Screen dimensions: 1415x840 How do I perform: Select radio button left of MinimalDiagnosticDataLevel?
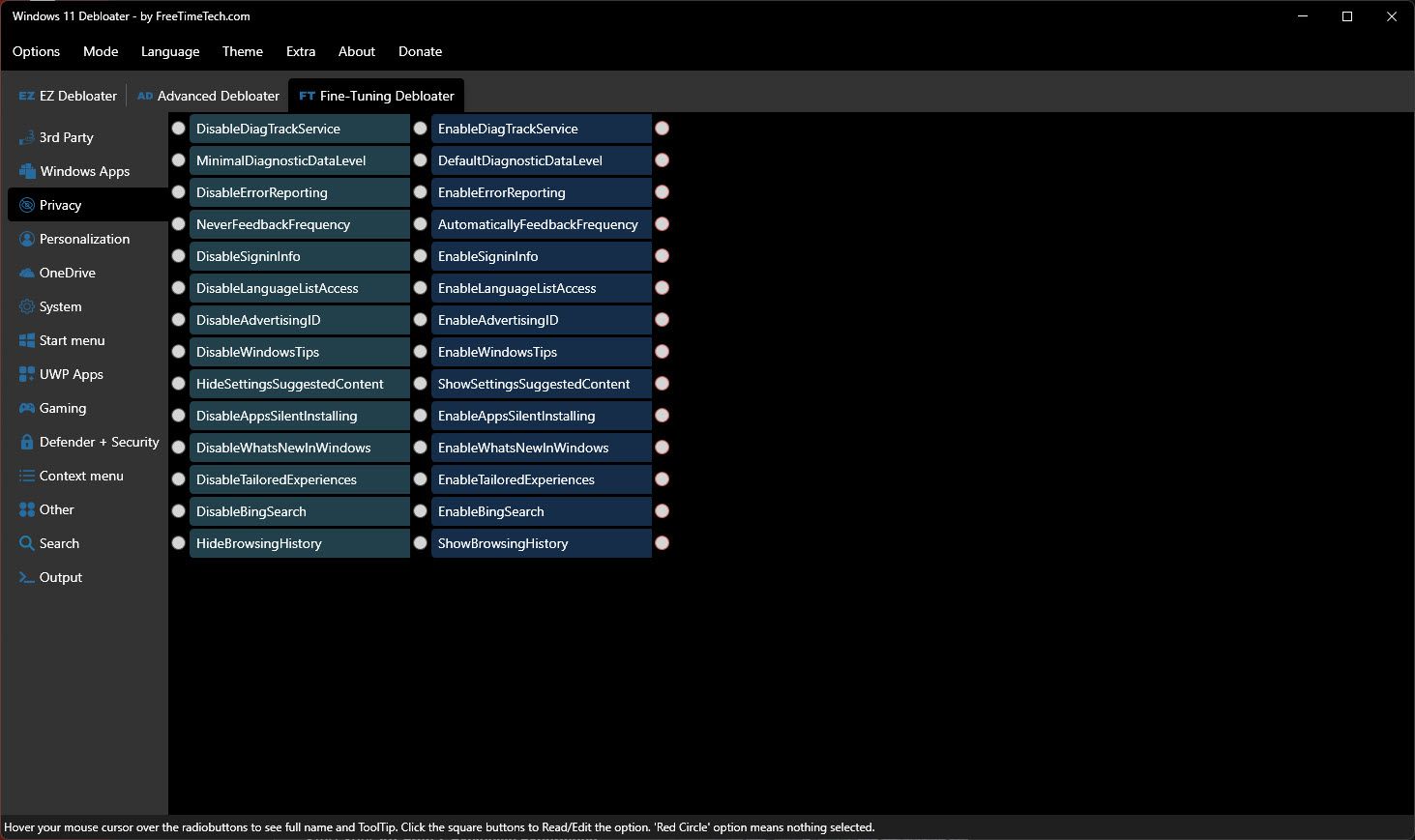[x=179, y=160]
